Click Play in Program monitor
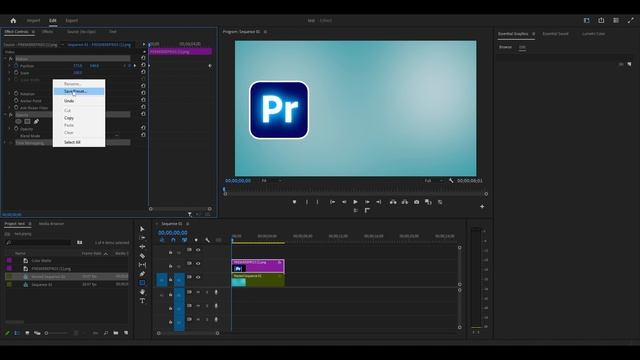640x360 pixels. point(356,202)
